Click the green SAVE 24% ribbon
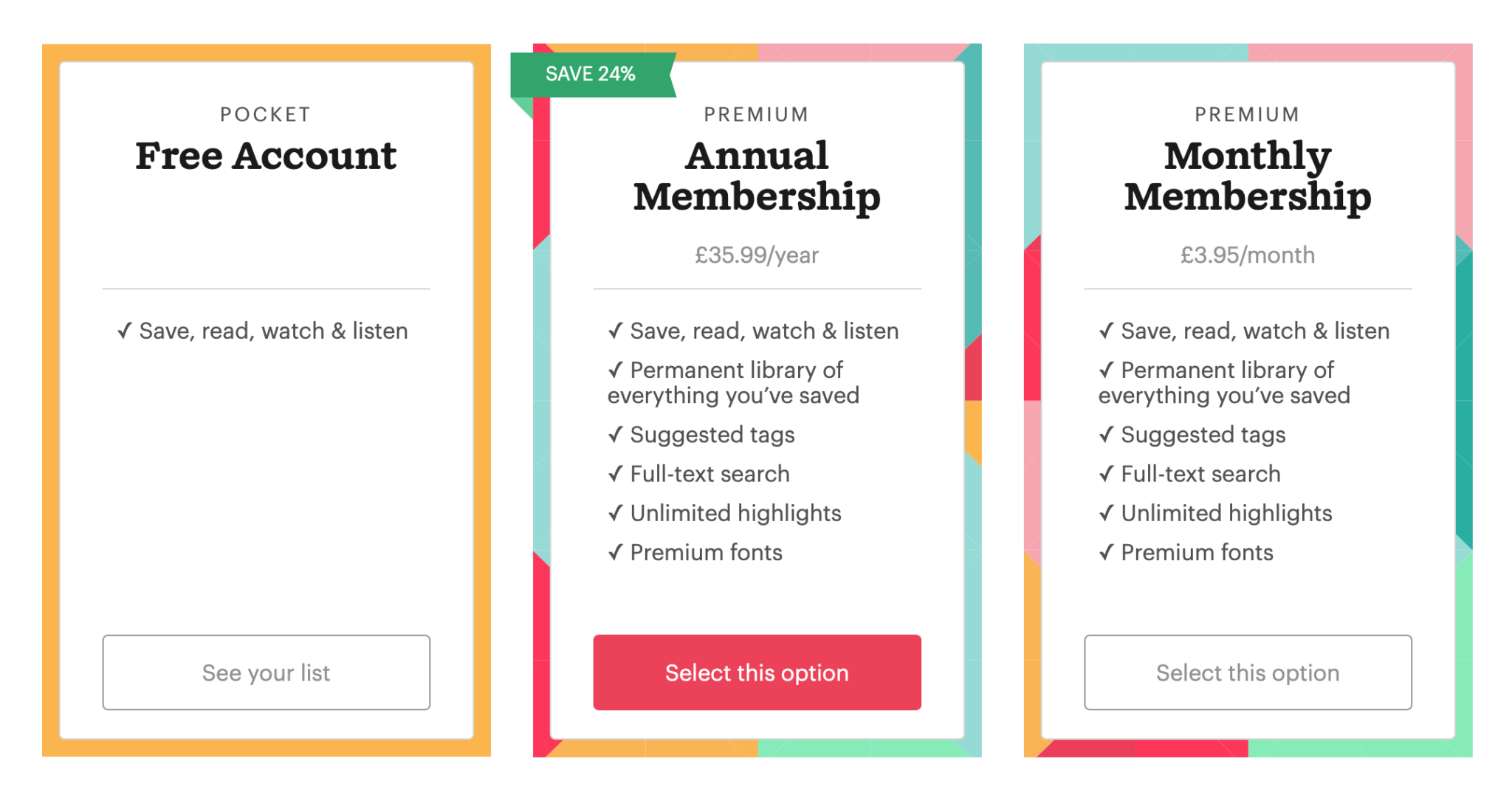Image resolution: width=1512 pixels, height=798 pixels. coord(591,74)
